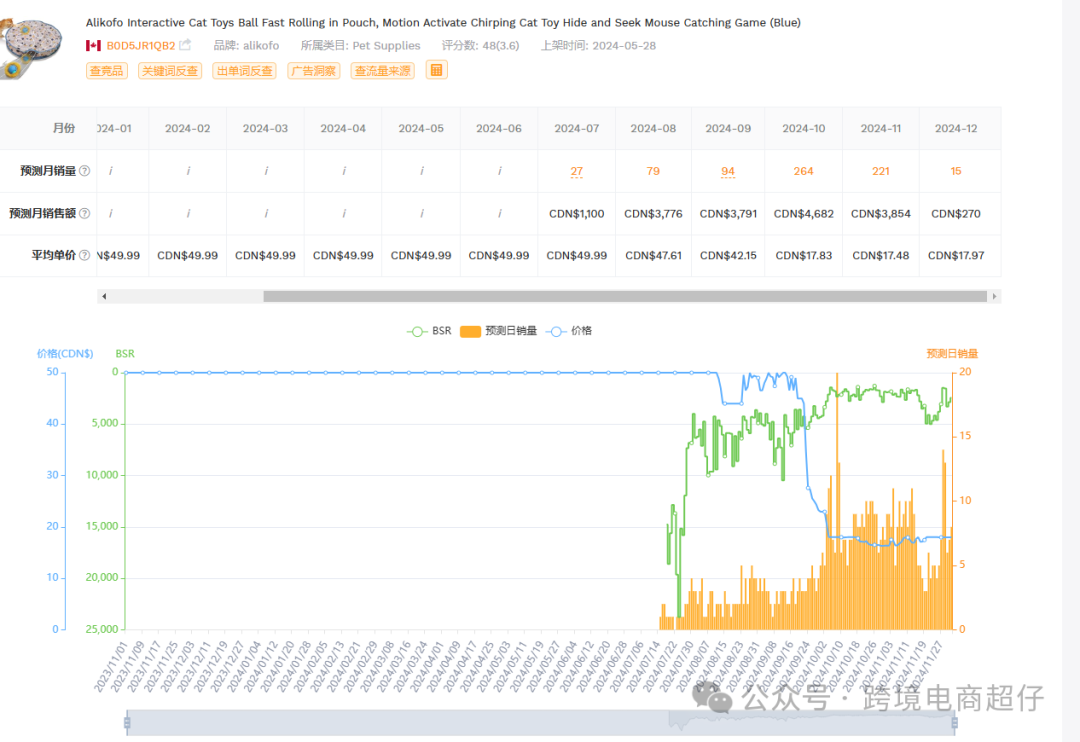Click the brand label 品牌: alikofo
1080x742 pixels.
(x=246, y=45)
